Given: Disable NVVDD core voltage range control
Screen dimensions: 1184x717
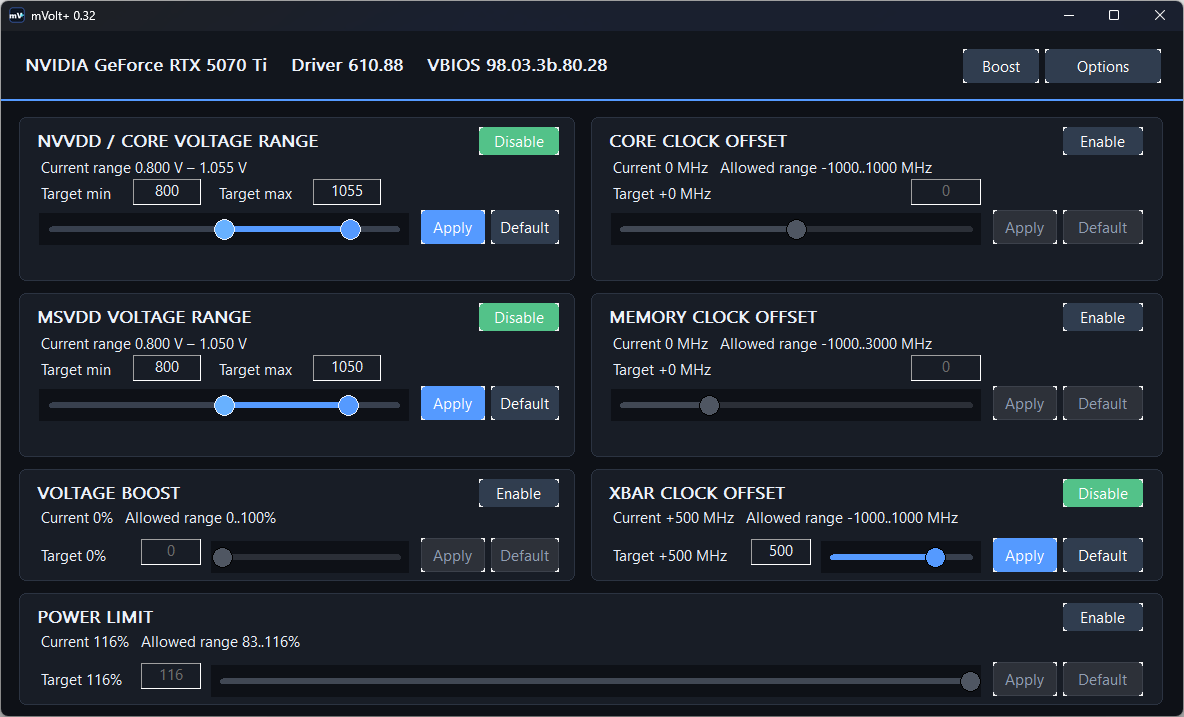Looking at the screenshot, I should [519, 141].
